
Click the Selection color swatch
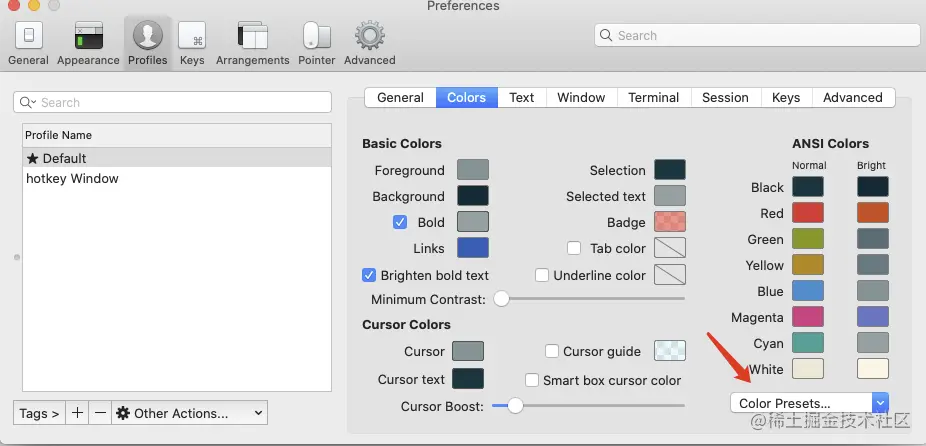tap(670, 170)
